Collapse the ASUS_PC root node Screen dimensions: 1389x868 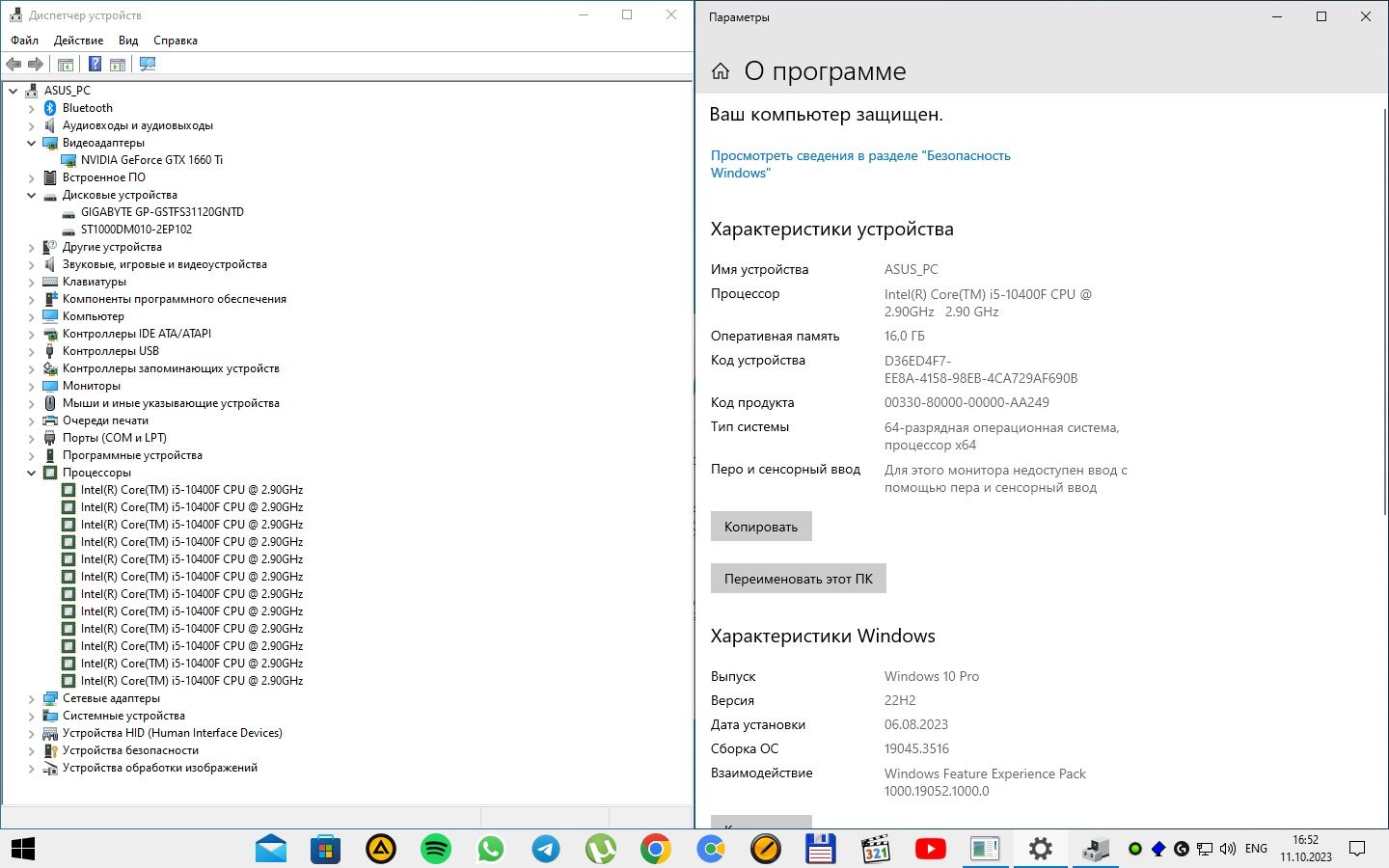(14, 91)
